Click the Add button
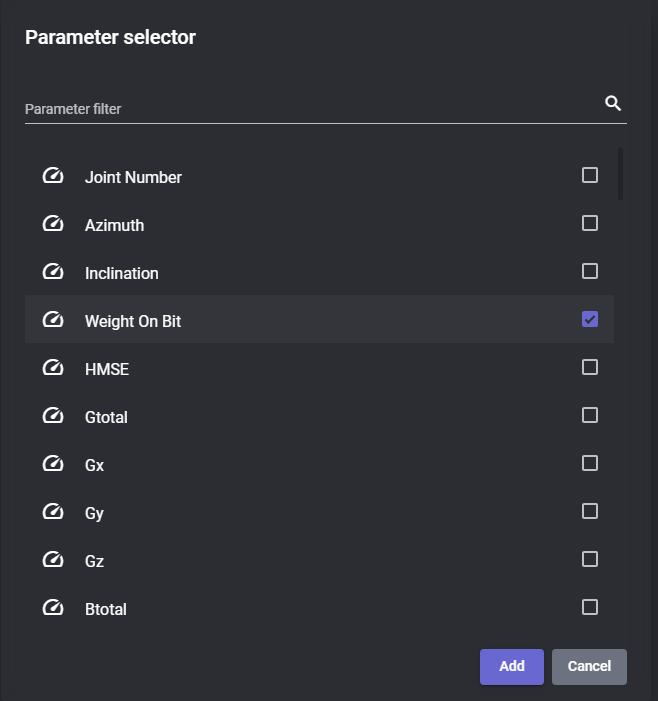 click(x=512, y=667)
